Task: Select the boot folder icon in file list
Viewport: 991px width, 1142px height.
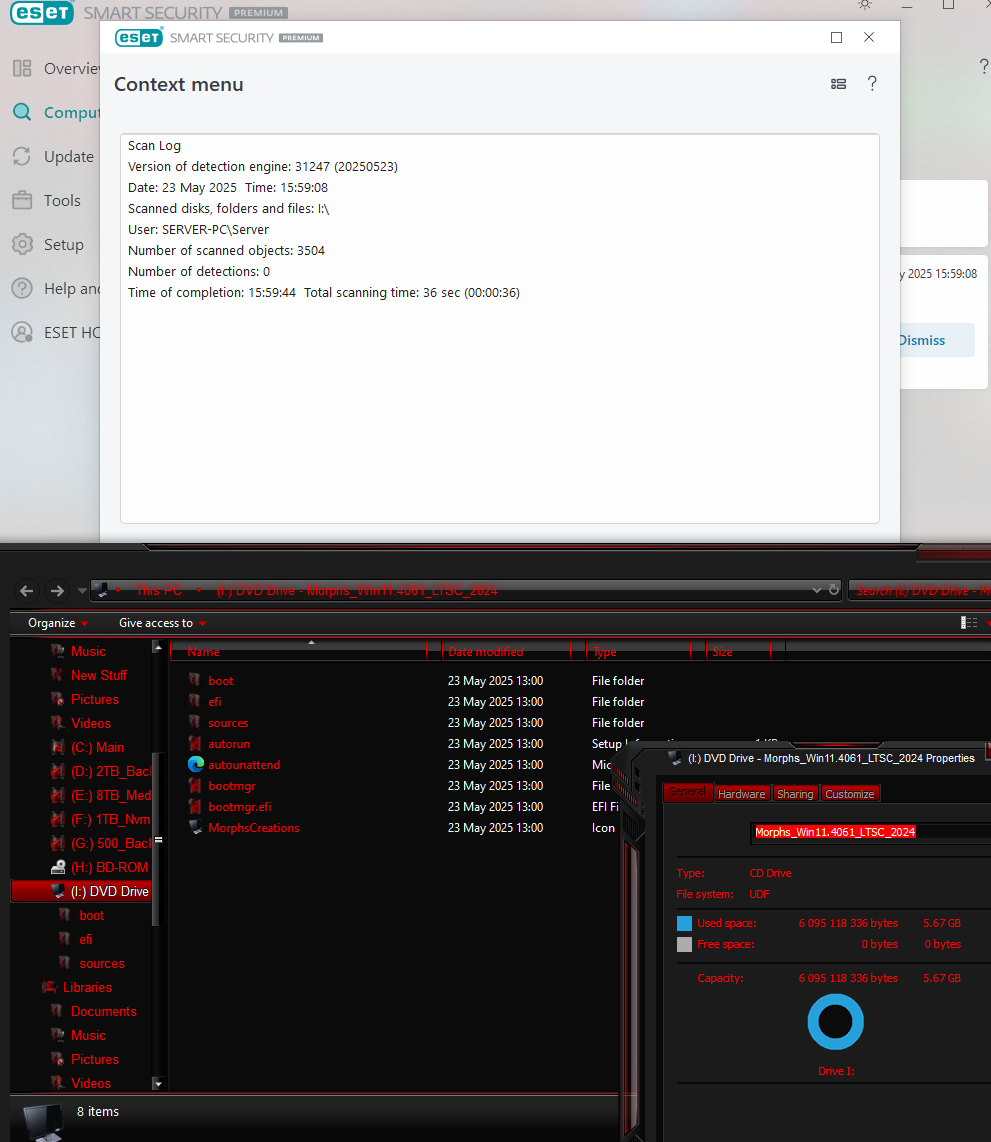Action: coord(194,680)
